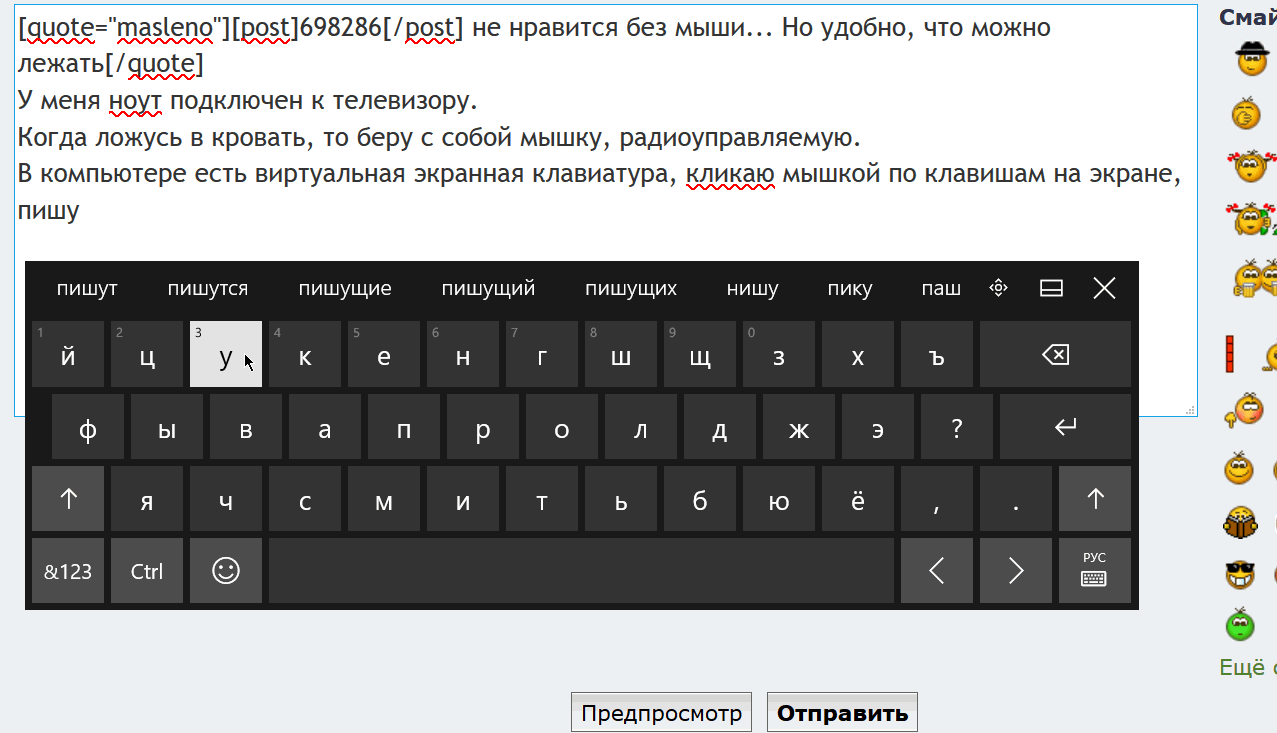Click the Предпросмотр preview button
The height and width of the screenshot is (733, 1277).
(661, 713)
